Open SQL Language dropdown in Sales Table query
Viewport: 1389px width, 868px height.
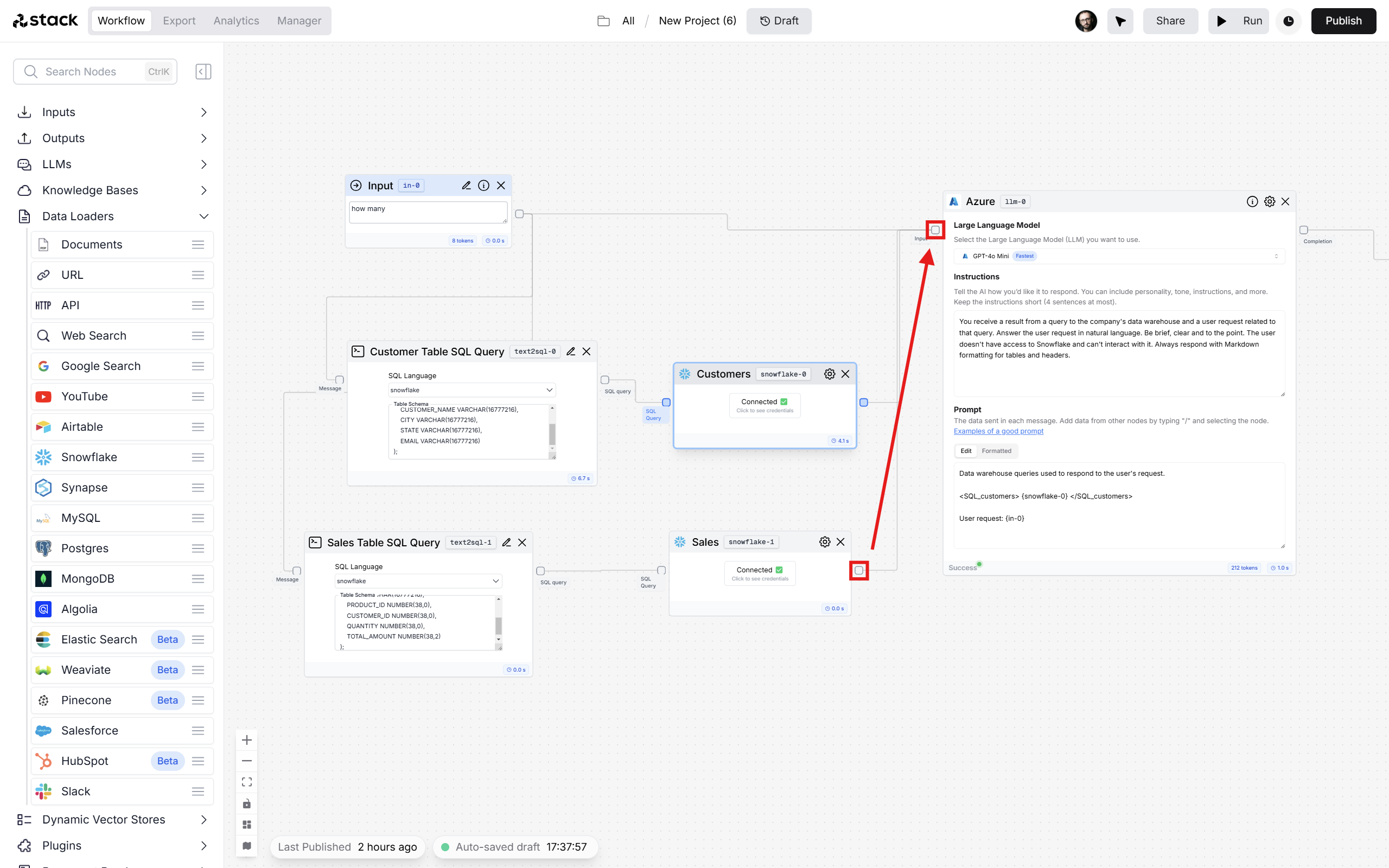pyautogui.click(x=418, y=581)
